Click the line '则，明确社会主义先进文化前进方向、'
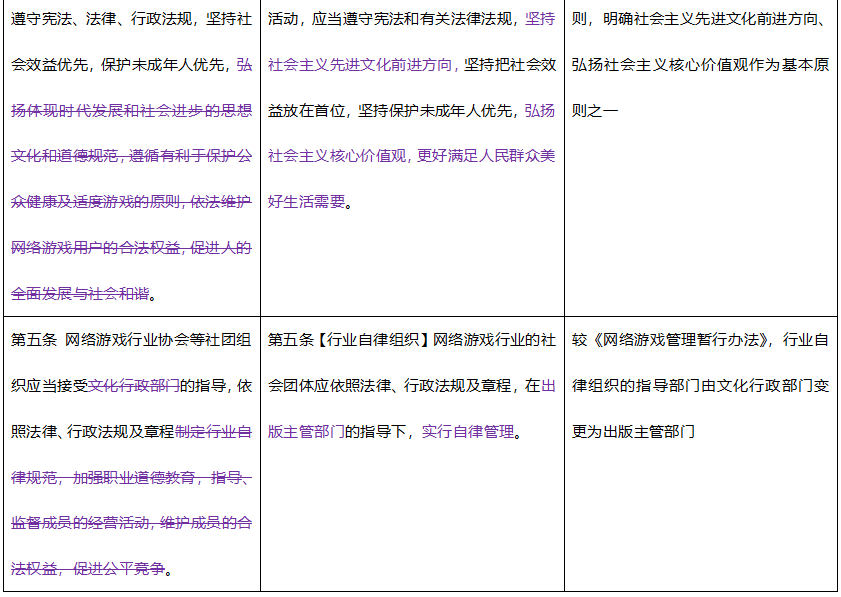Viewport: 841px width, 597px height. tap(700, 19)
